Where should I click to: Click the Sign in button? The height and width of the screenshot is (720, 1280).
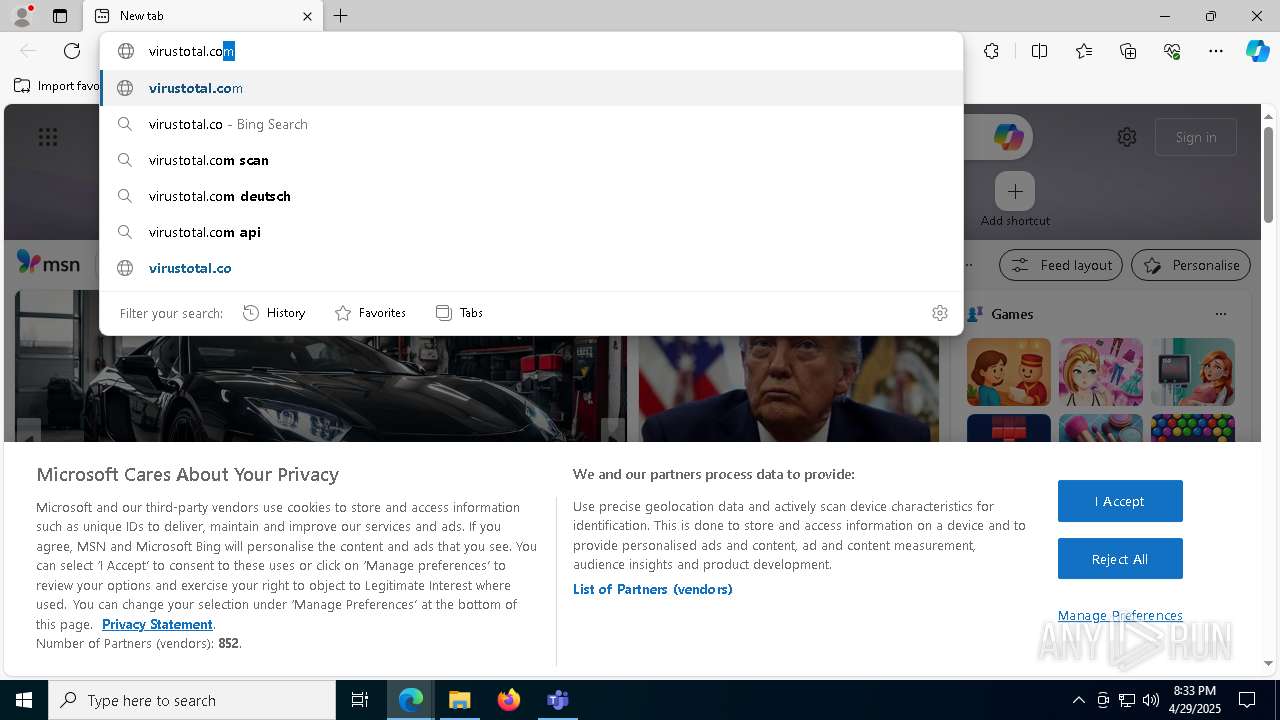(1196, 137)
